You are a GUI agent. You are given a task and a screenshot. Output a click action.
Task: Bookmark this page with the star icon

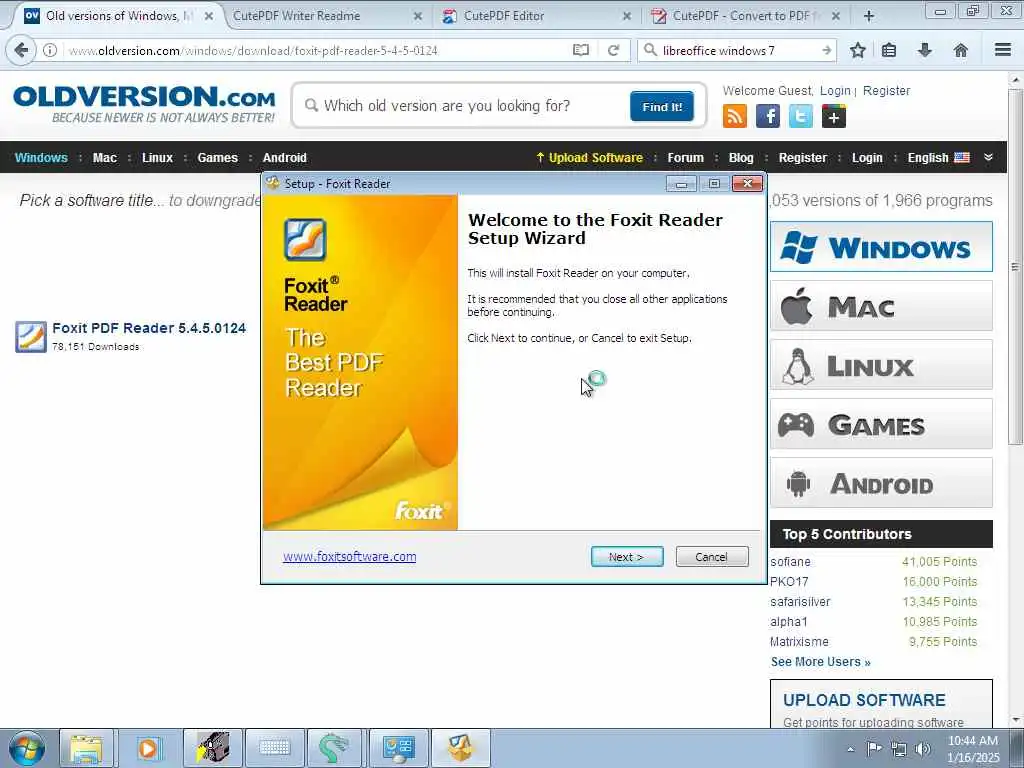(857, 50)
